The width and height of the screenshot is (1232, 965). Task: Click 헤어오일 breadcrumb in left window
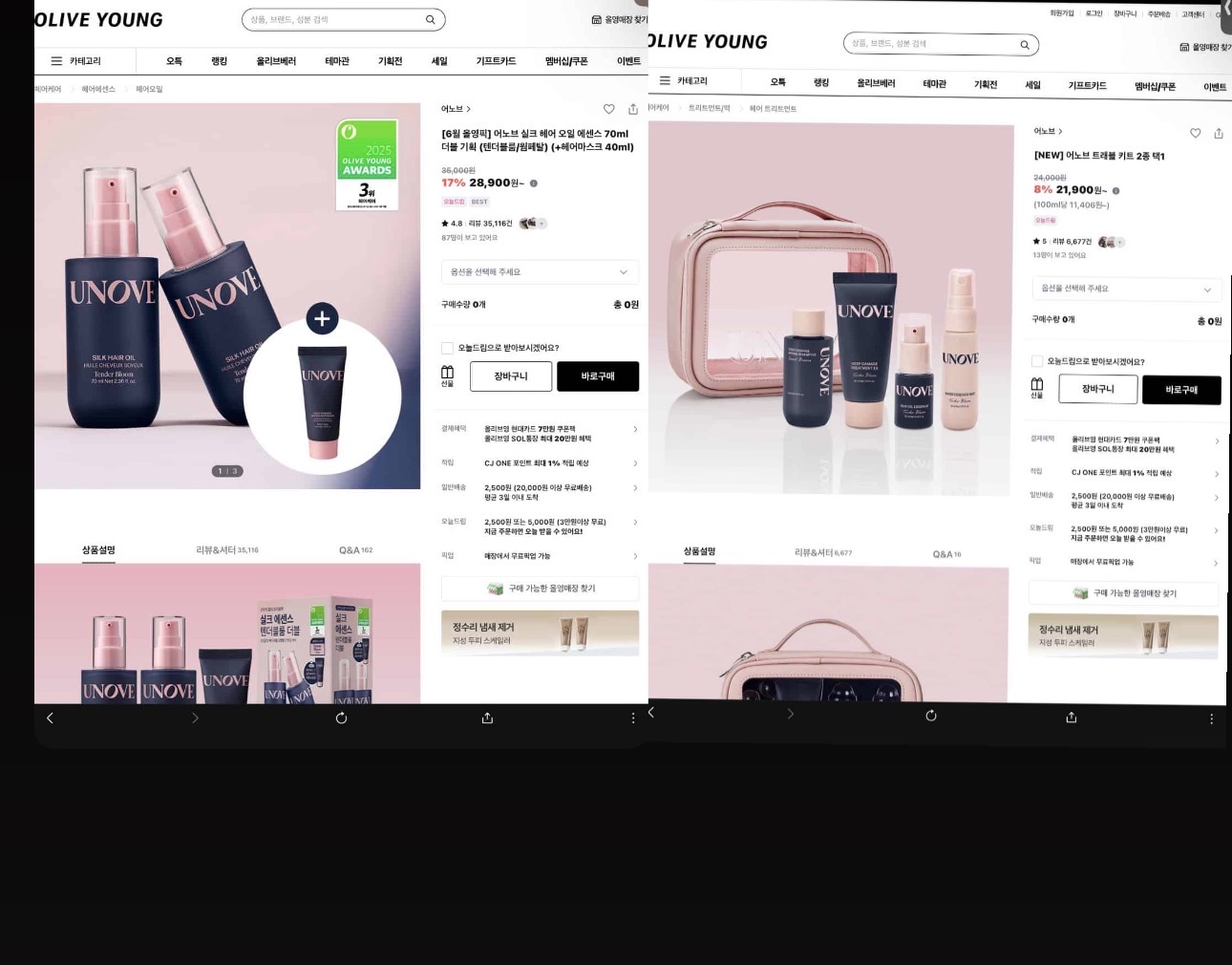tap(149, 89)
